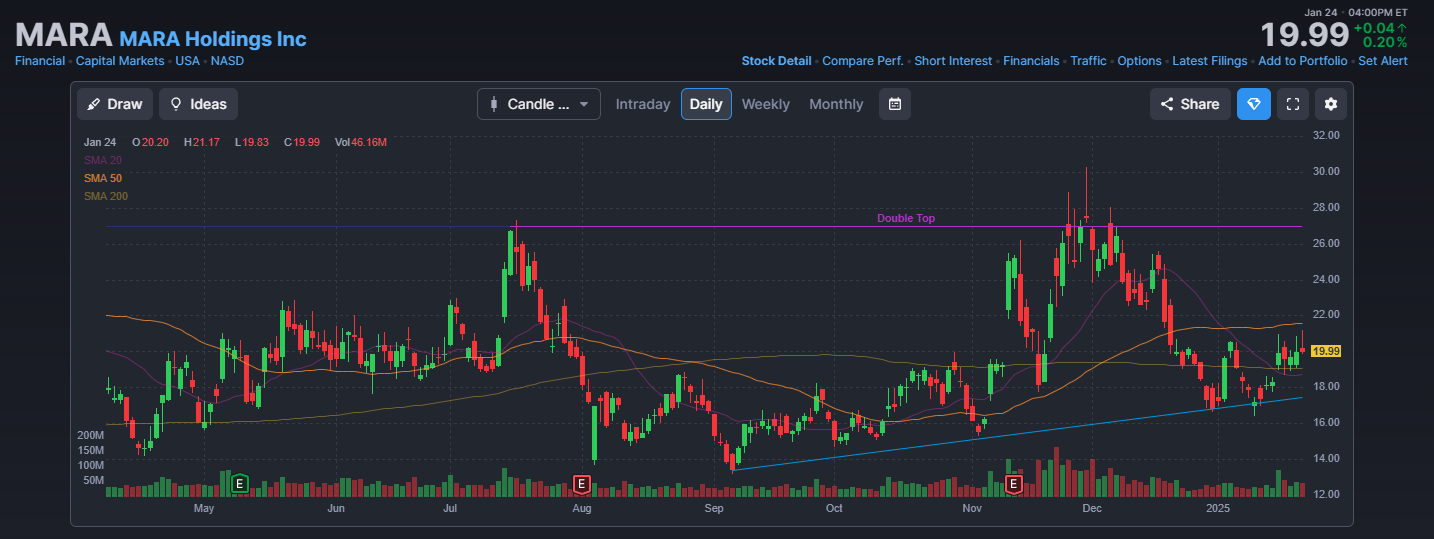Select the SMA 50 indicator label
The image size is (1434, 539).
103,178
